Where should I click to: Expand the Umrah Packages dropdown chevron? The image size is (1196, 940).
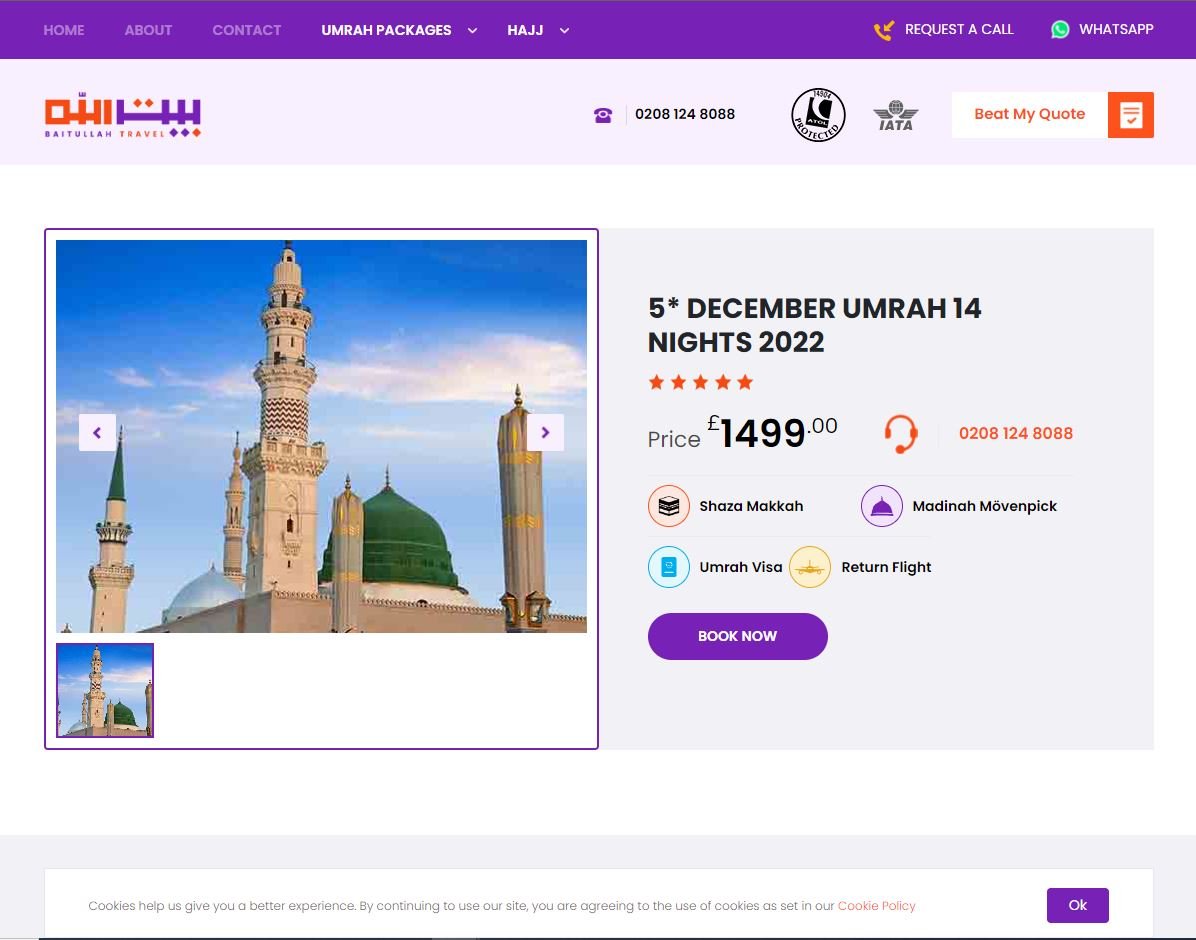tap(472, 31)
